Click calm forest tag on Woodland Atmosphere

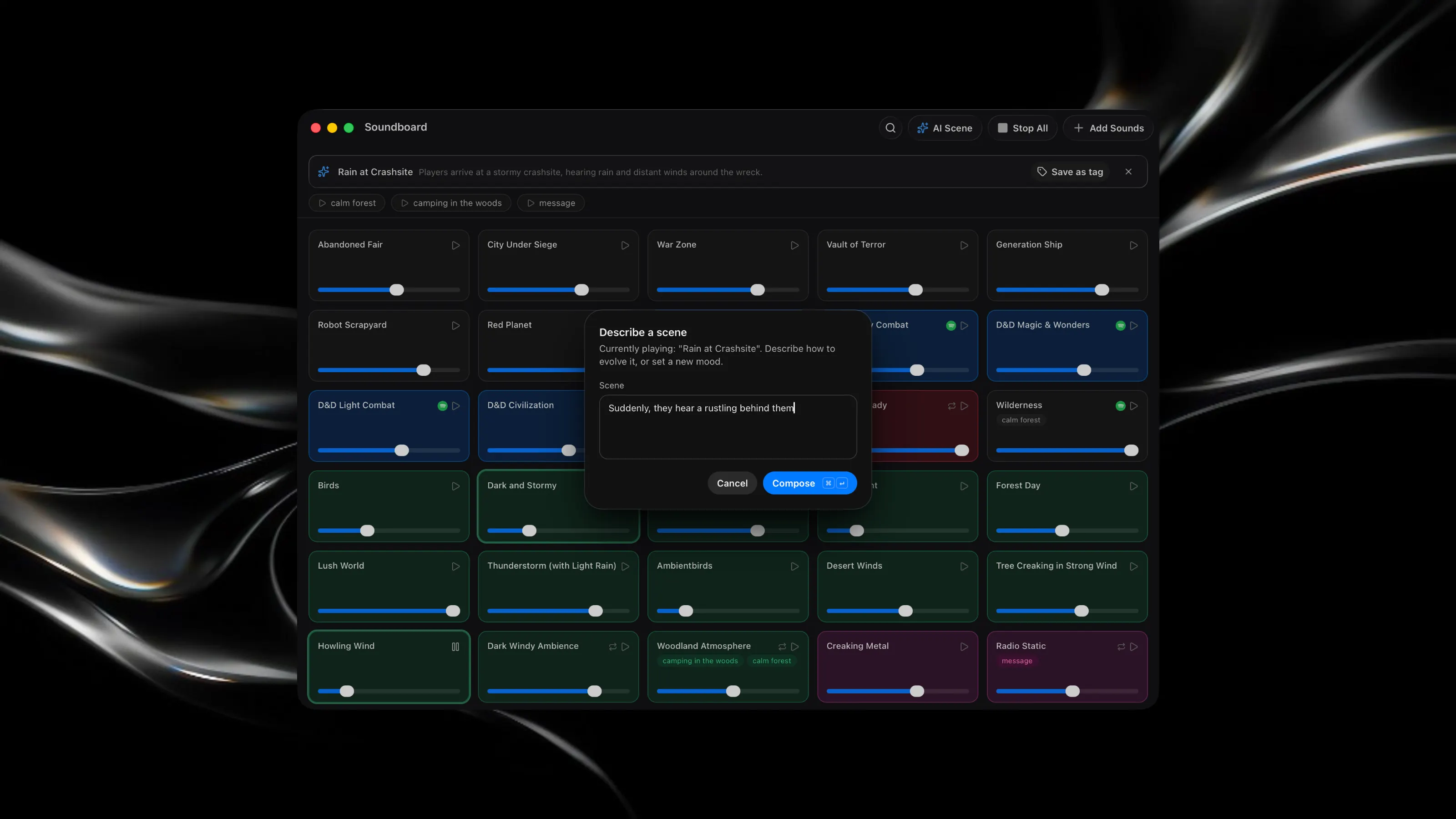click(x=772, y=661)
